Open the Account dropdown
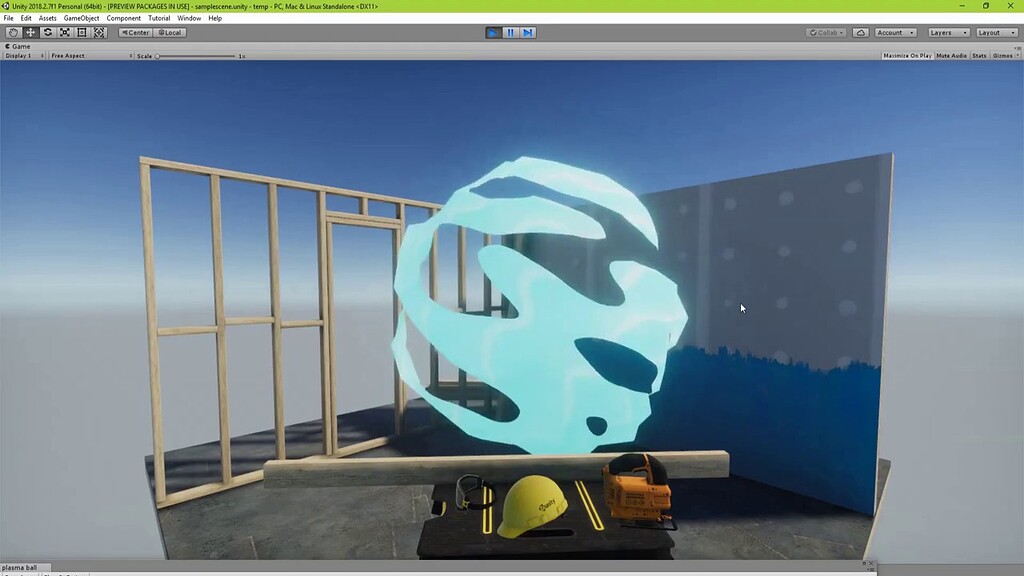This screenshot has height=576, width=1024. (893, 32)
